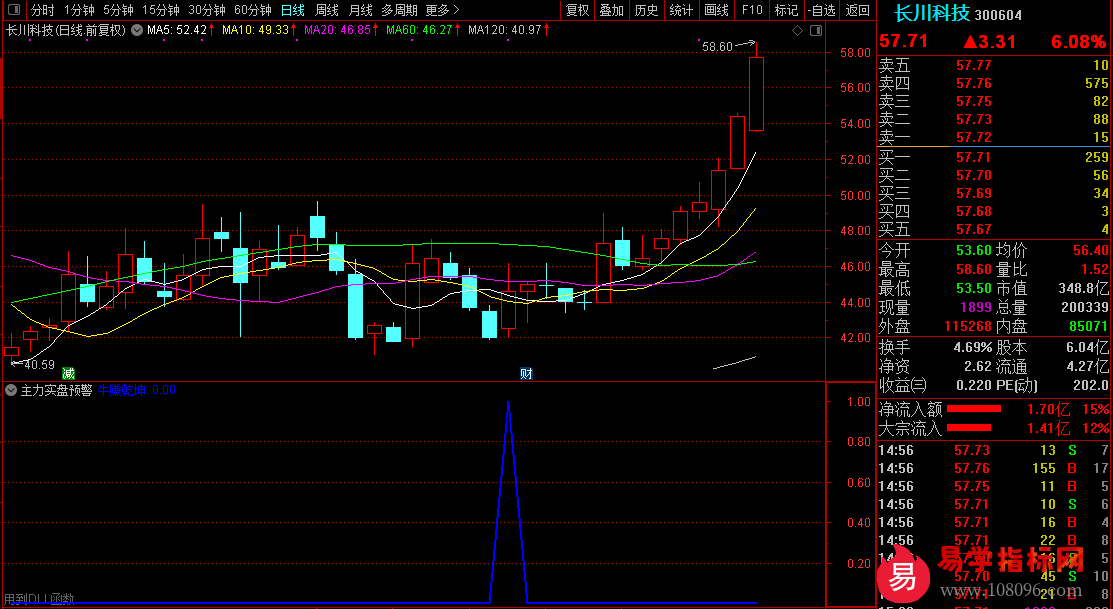Select the 15分钟 period
1113x609 pixels.
[x=161, y=10]
